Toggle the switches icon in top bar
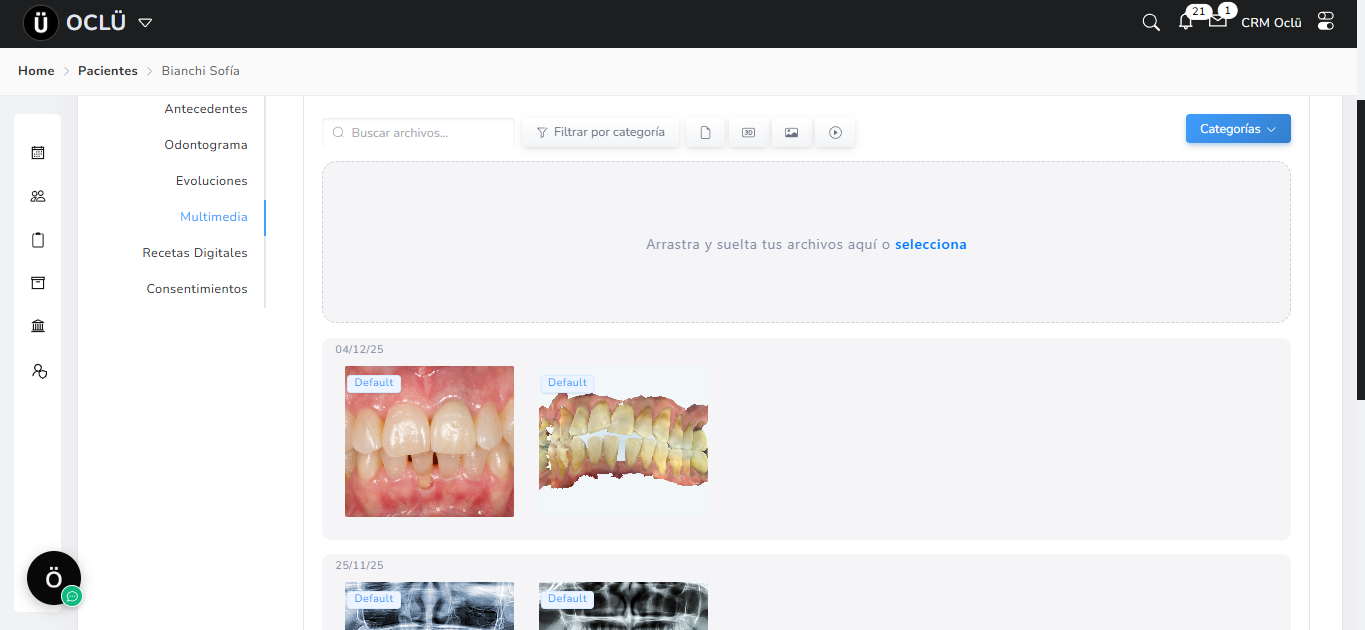Image resolution: width=1365 pixels, height=630 pixels. [1326, 21]
